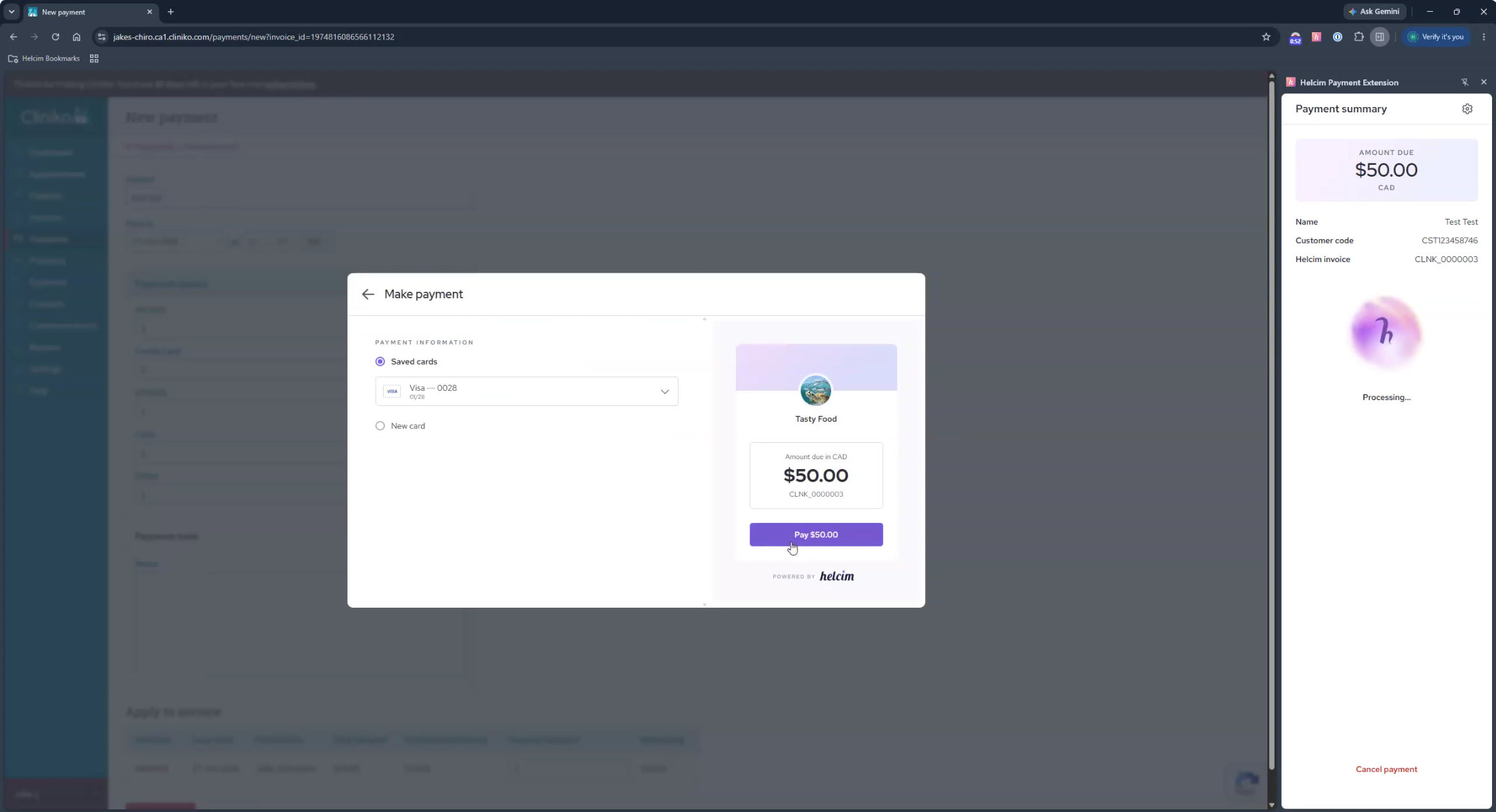Click the Ask Gemini button

(1374, 12)
